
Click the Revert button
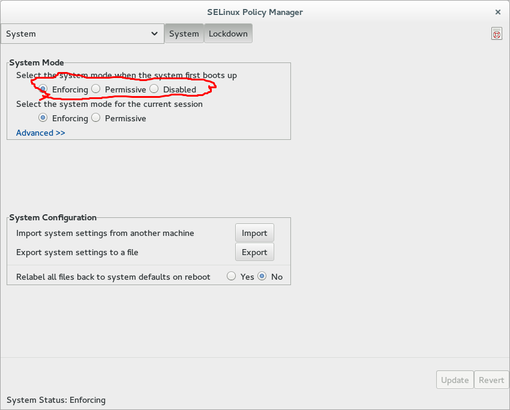click(x=491, y=380)
